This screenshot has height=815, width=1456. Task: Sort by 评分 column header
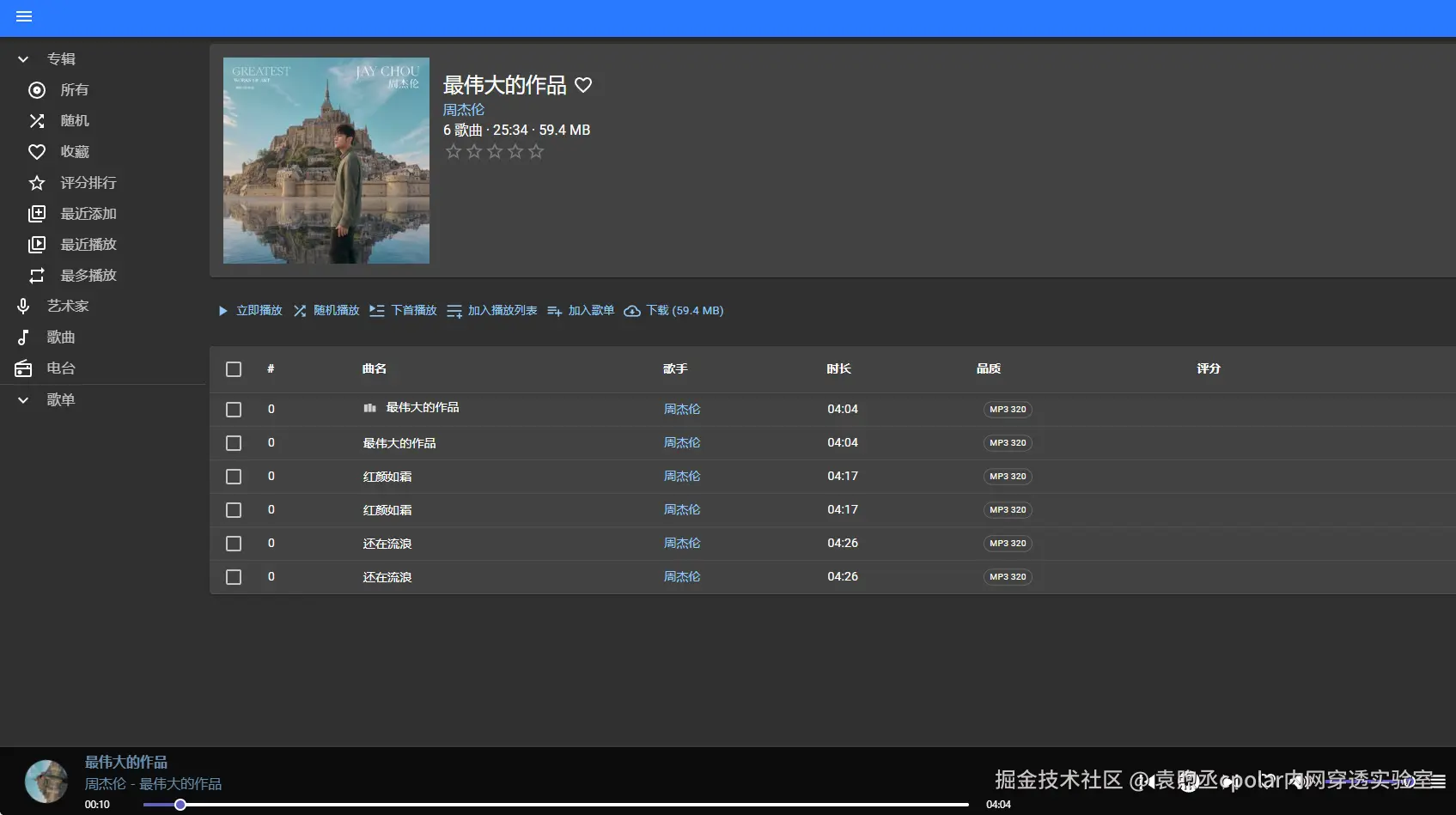point(1209,369)
